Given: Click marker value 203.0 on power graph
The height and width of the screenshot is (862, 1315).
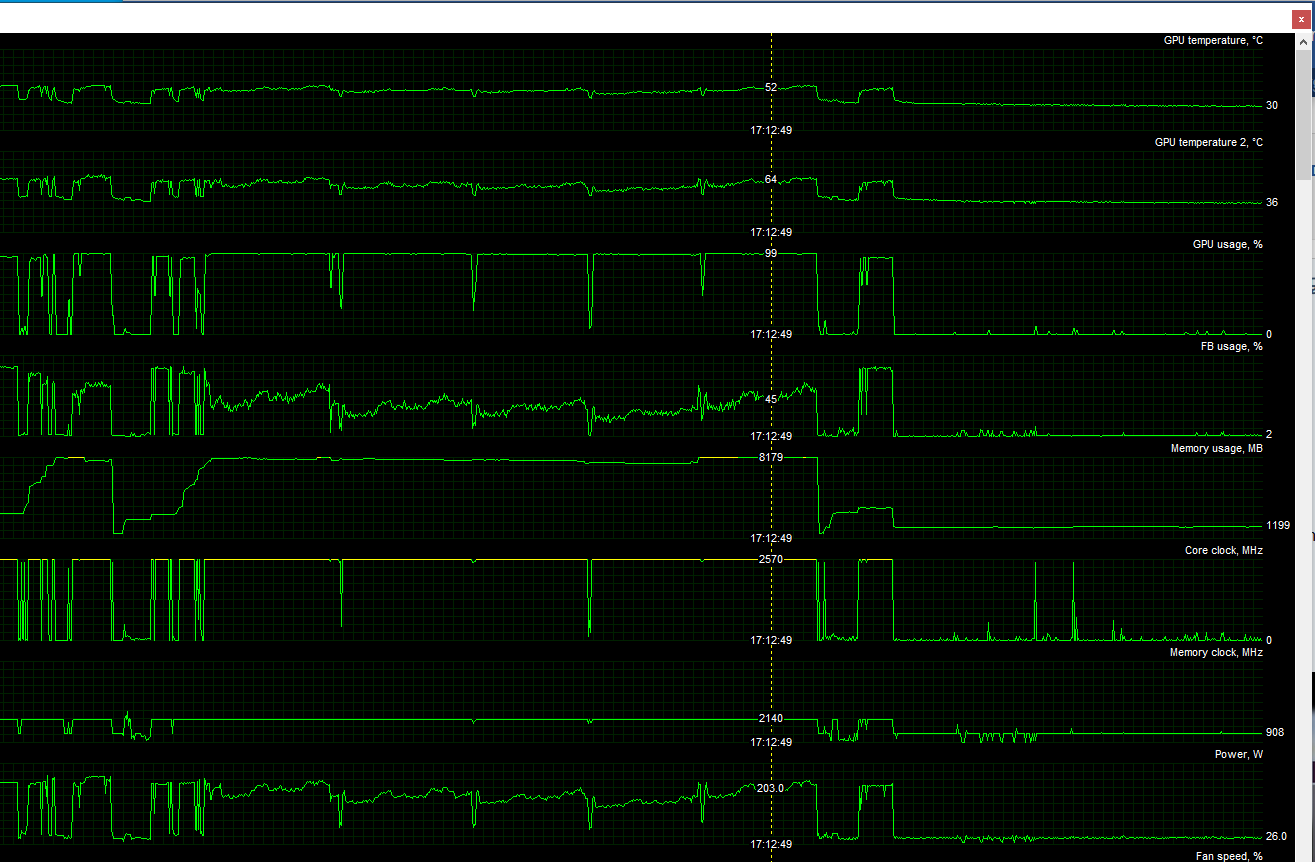Looking at the screenshot, I should pyautogui.click(x=771, y=789).
